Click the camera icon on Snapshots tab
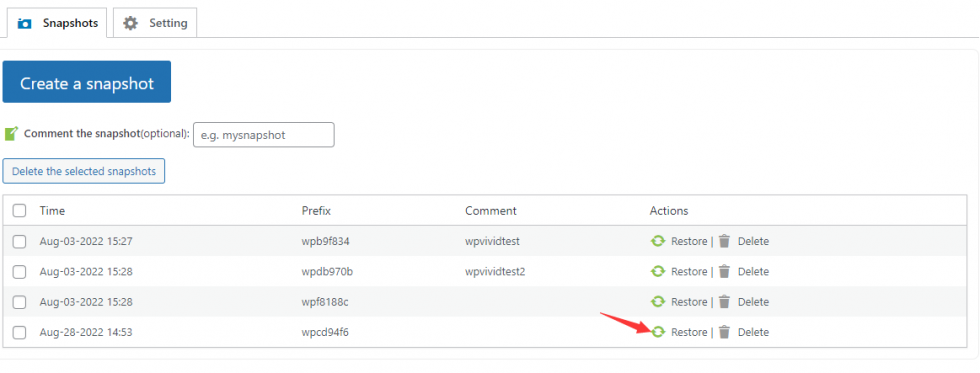Screen dimensions: 980x373 point(24,24)
